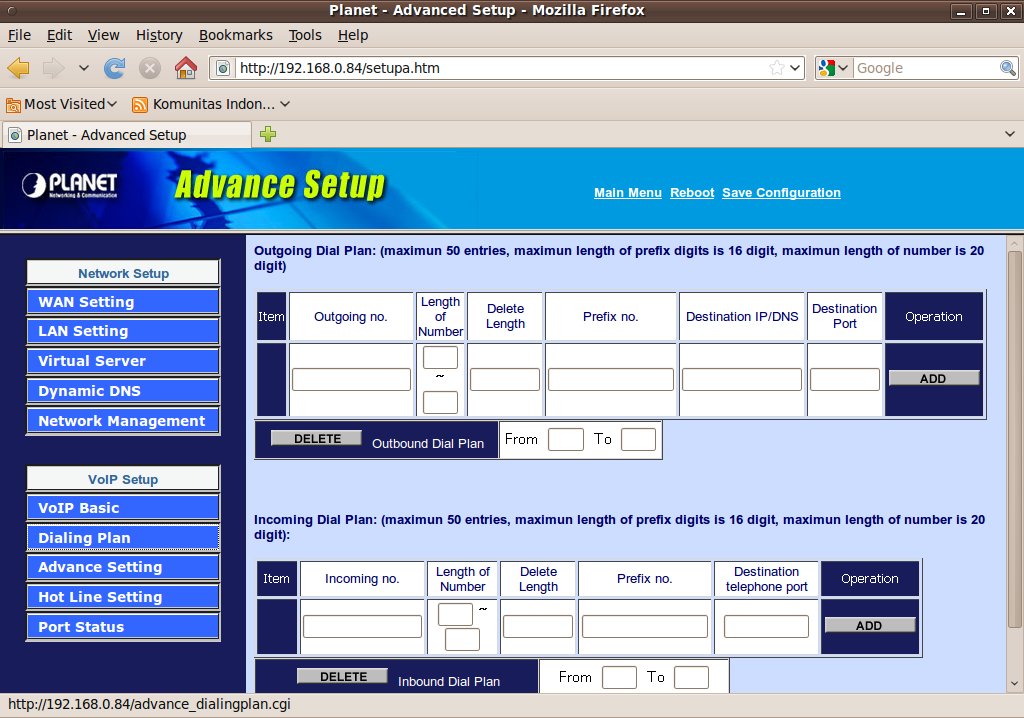Expand the Komunitas Indon bookmark dropdown
The width and height of the screenshot is (1024, 718).
(x=285, y=105)
